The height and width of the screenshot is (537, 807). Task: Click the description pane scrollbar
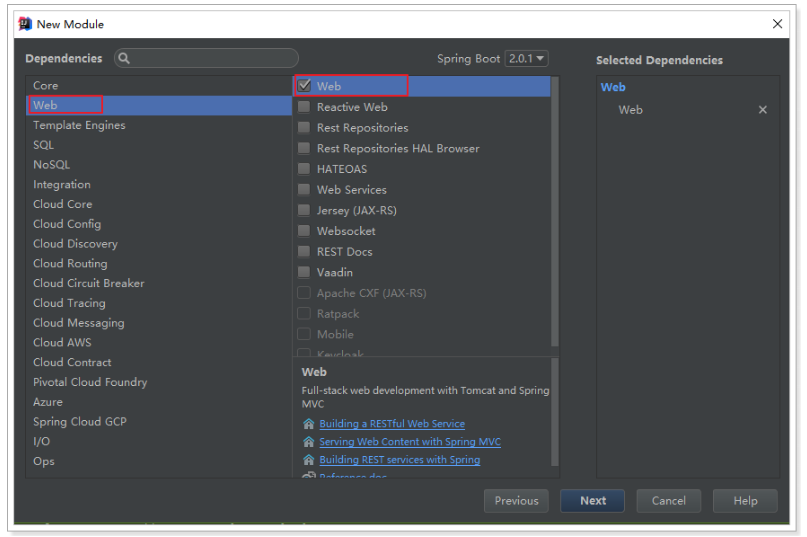click(554, 412)
